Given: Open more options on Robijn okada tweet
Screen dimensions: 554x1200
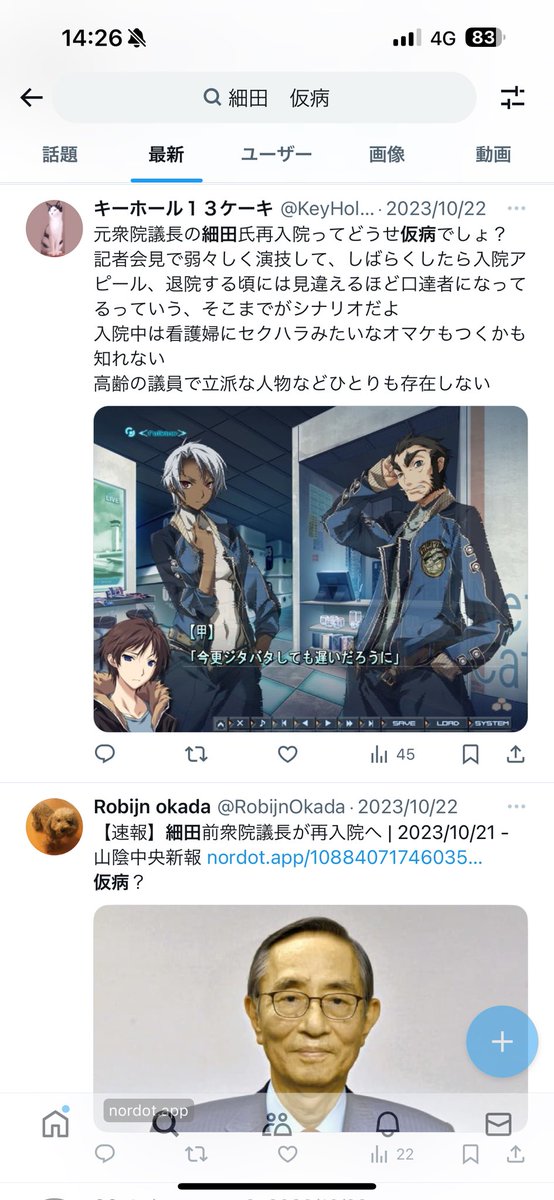Looking at the screenshot, I should point(516,806).
